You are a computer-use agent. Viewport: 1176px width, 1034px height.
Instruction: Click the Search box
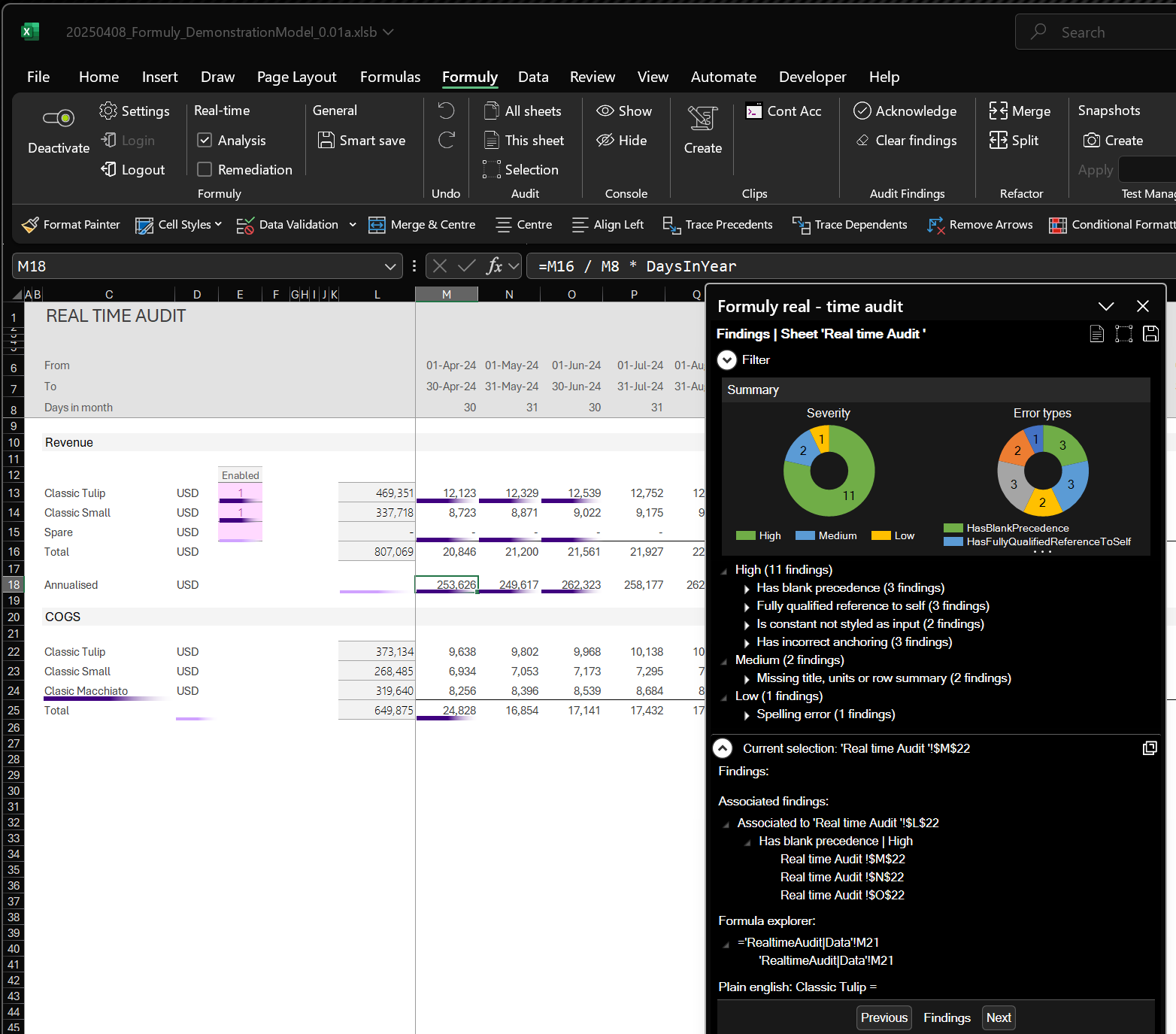click(x=1096, y=32)
